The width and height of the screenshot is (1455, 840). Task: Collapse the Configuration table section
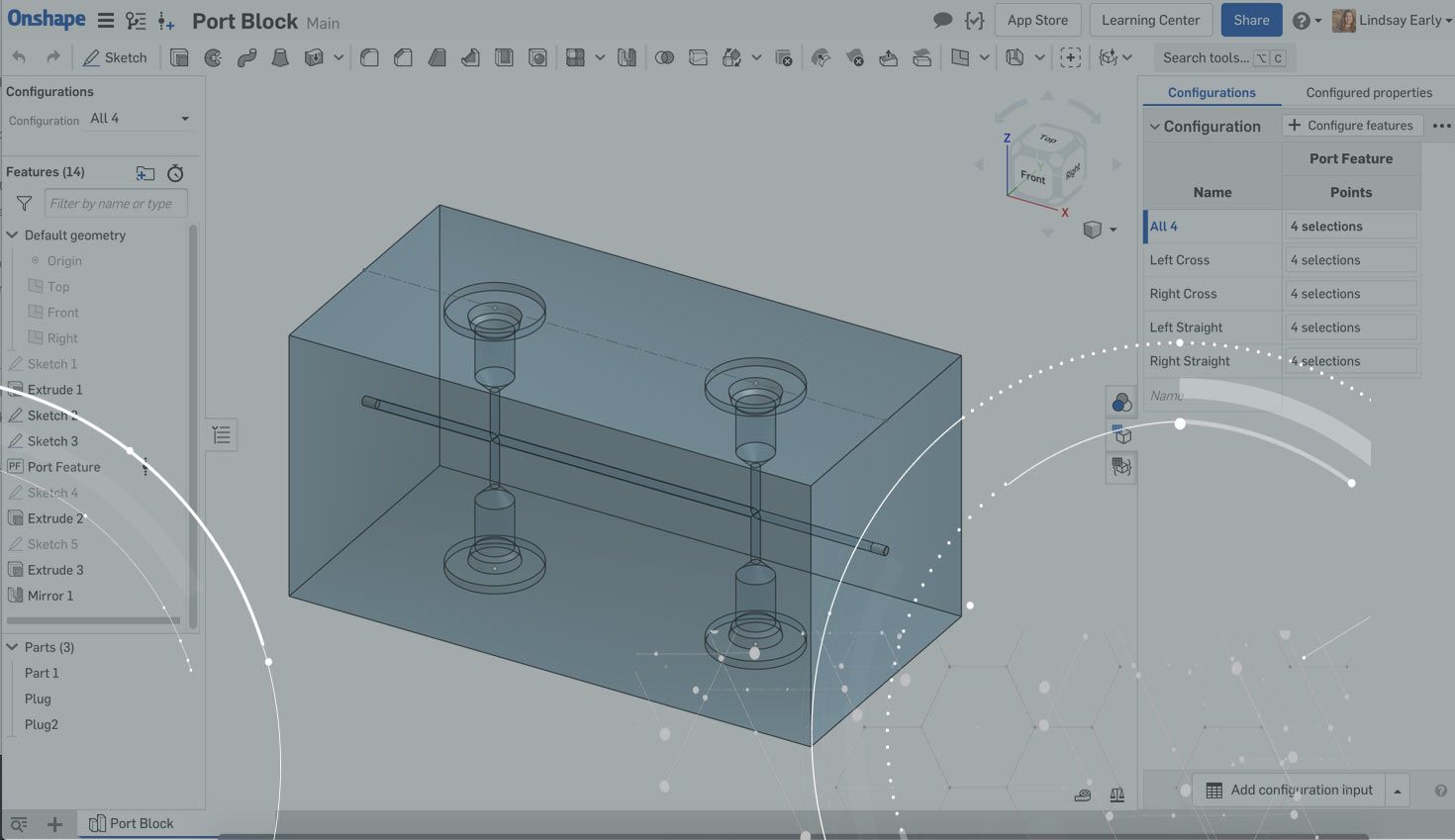click(x=1154, y=127)
